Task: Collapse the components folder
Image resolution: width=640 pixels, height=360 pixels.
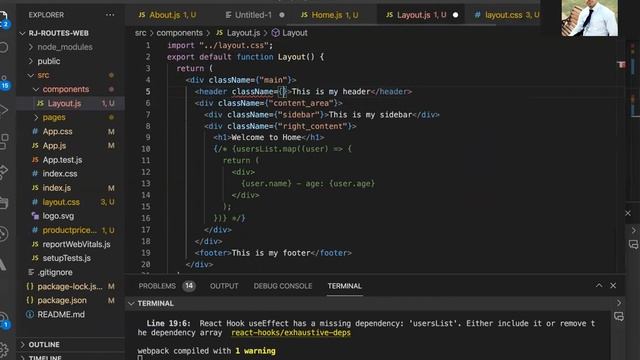Action: click(36, 89)
